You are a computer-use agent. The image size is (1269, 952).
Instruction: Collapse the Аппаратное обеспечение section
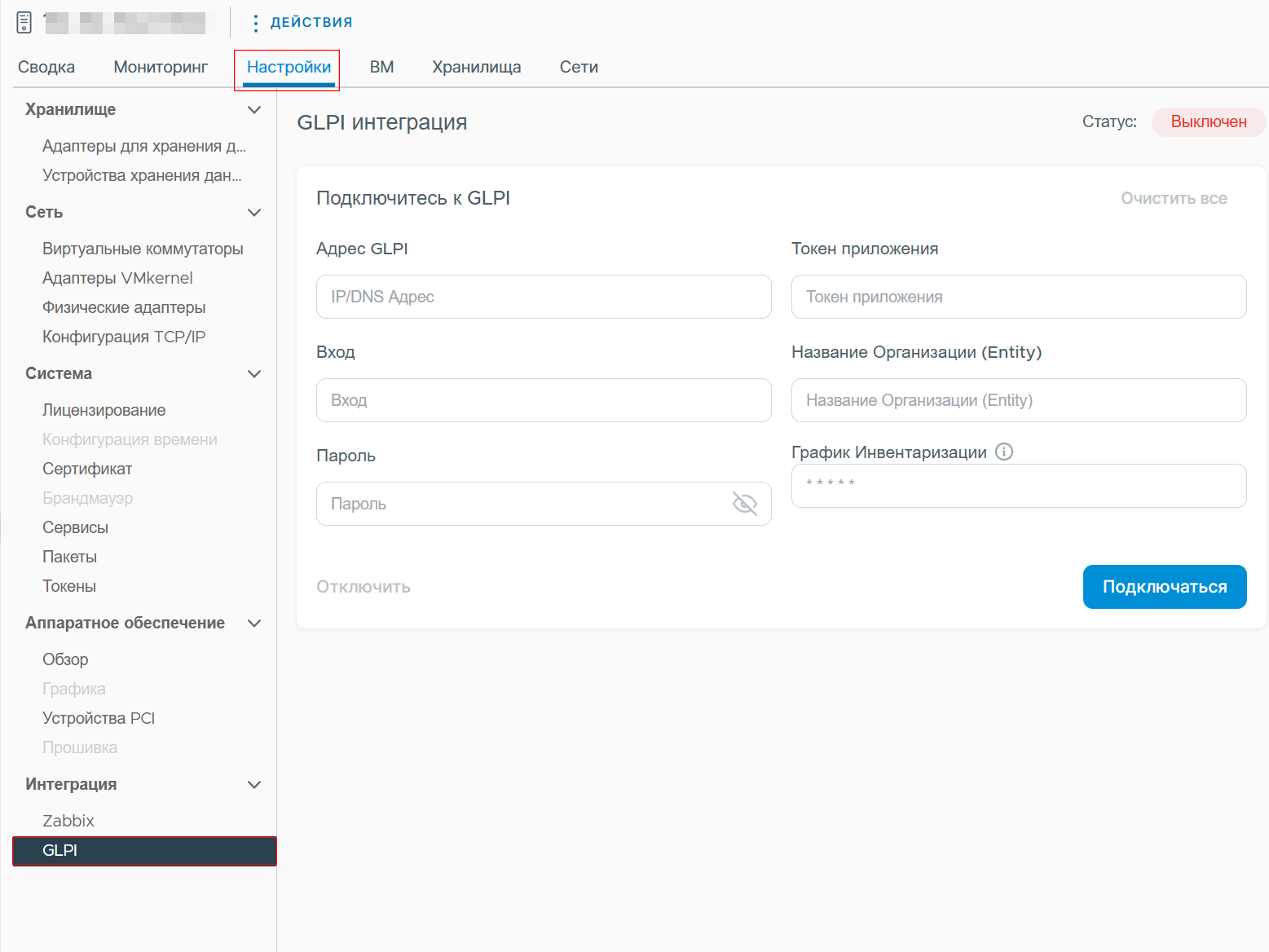pyautogui.click(x=254, y=624)
